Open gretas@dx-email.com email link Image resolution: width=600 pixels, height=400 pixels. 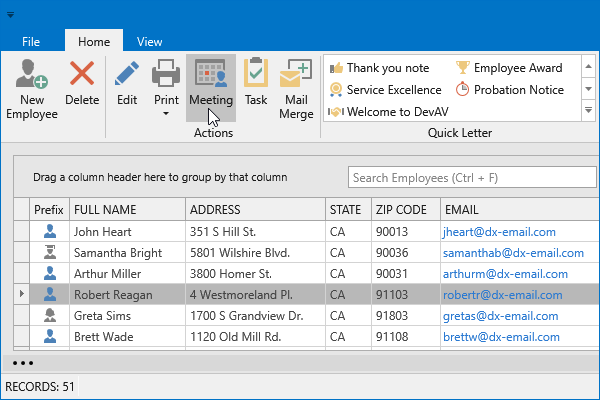tap(501, 316)
